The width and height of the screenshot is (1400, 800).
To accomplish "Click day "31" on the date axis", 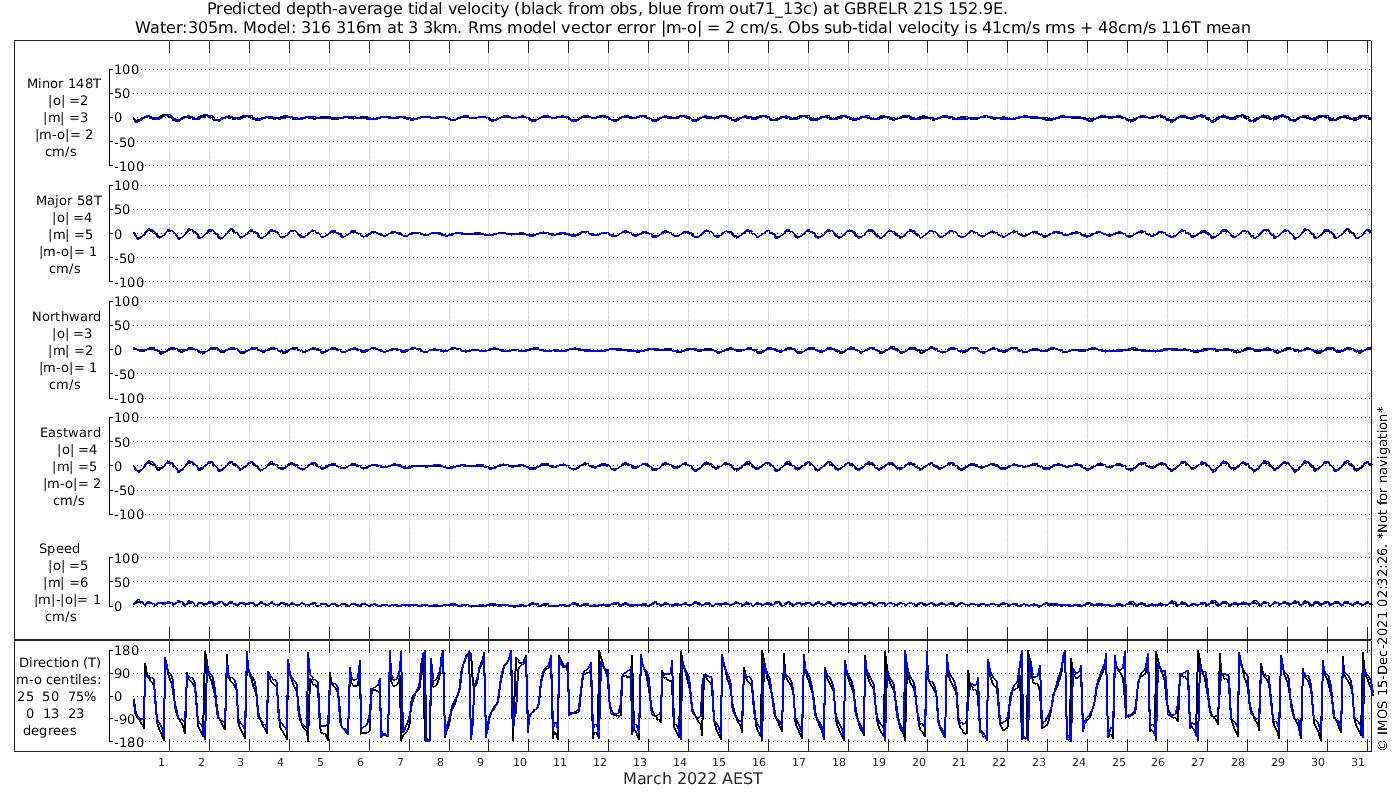I will (1358, 762).
